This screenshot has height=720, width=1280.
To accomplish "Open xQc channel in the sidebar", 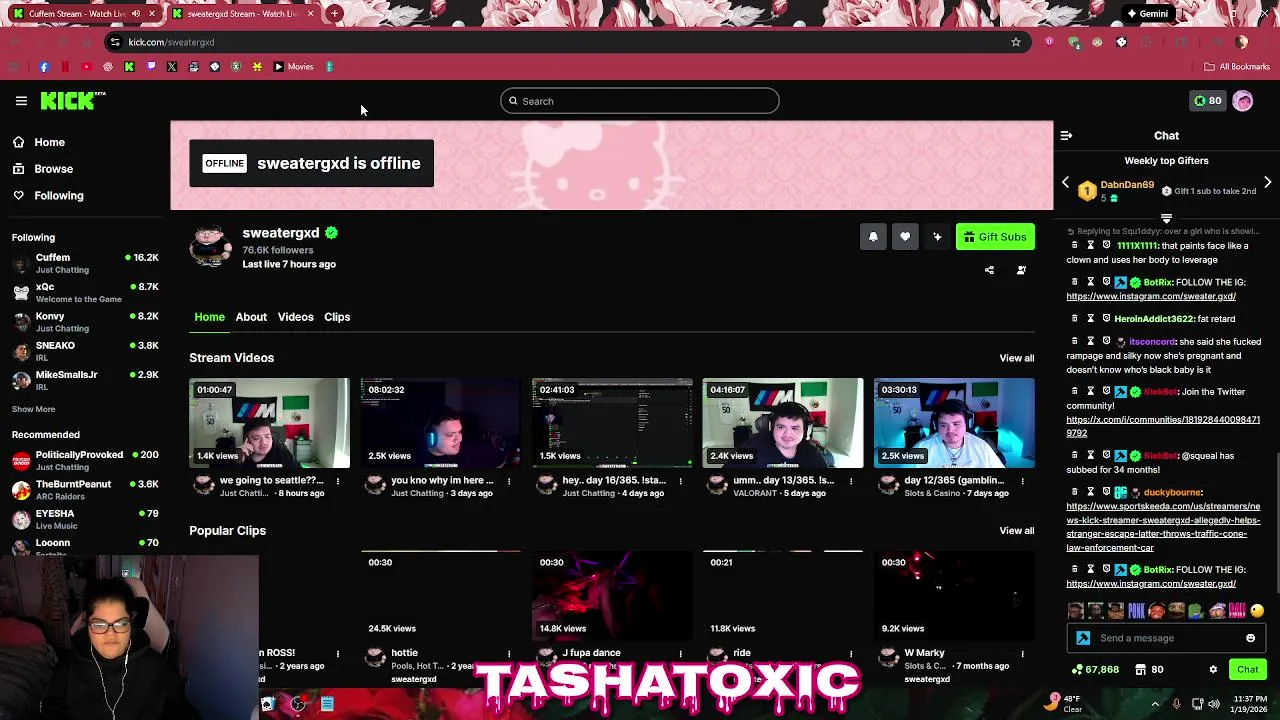I will [85, 292].
